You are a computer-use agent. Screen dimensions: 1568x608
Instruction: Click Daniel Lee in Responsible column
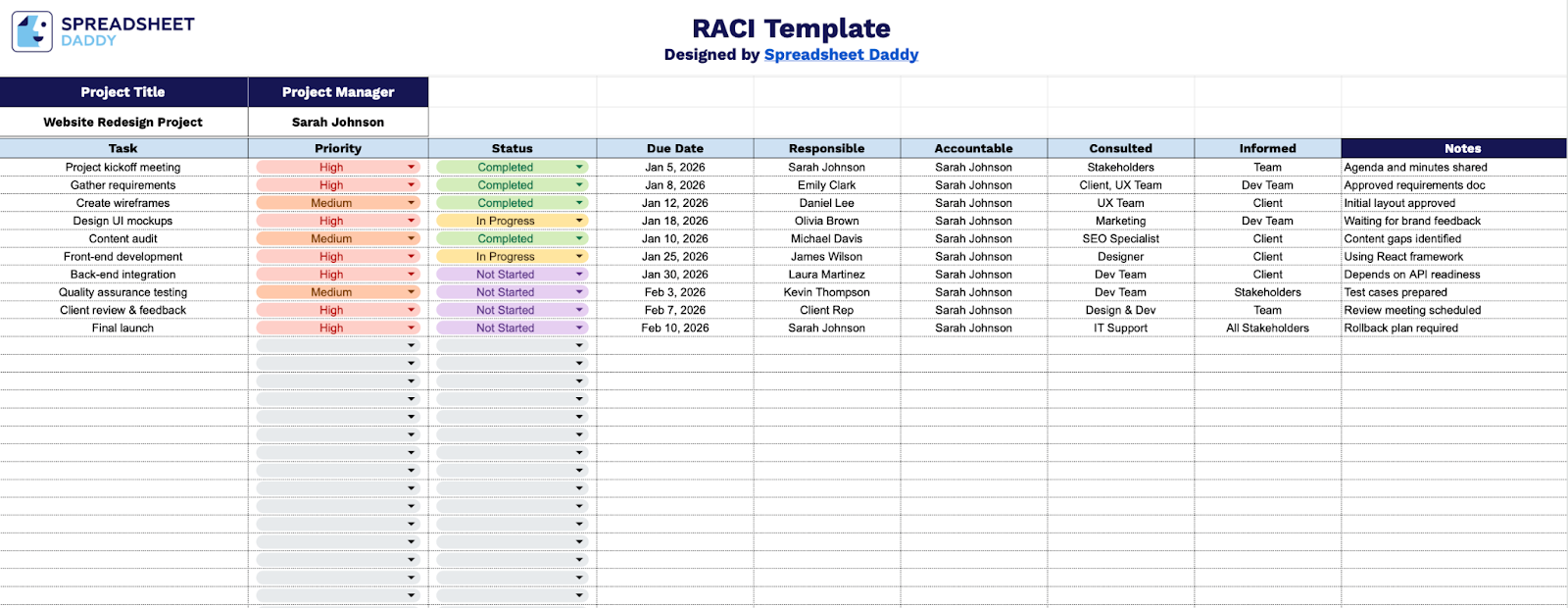[x=827, y=203]
